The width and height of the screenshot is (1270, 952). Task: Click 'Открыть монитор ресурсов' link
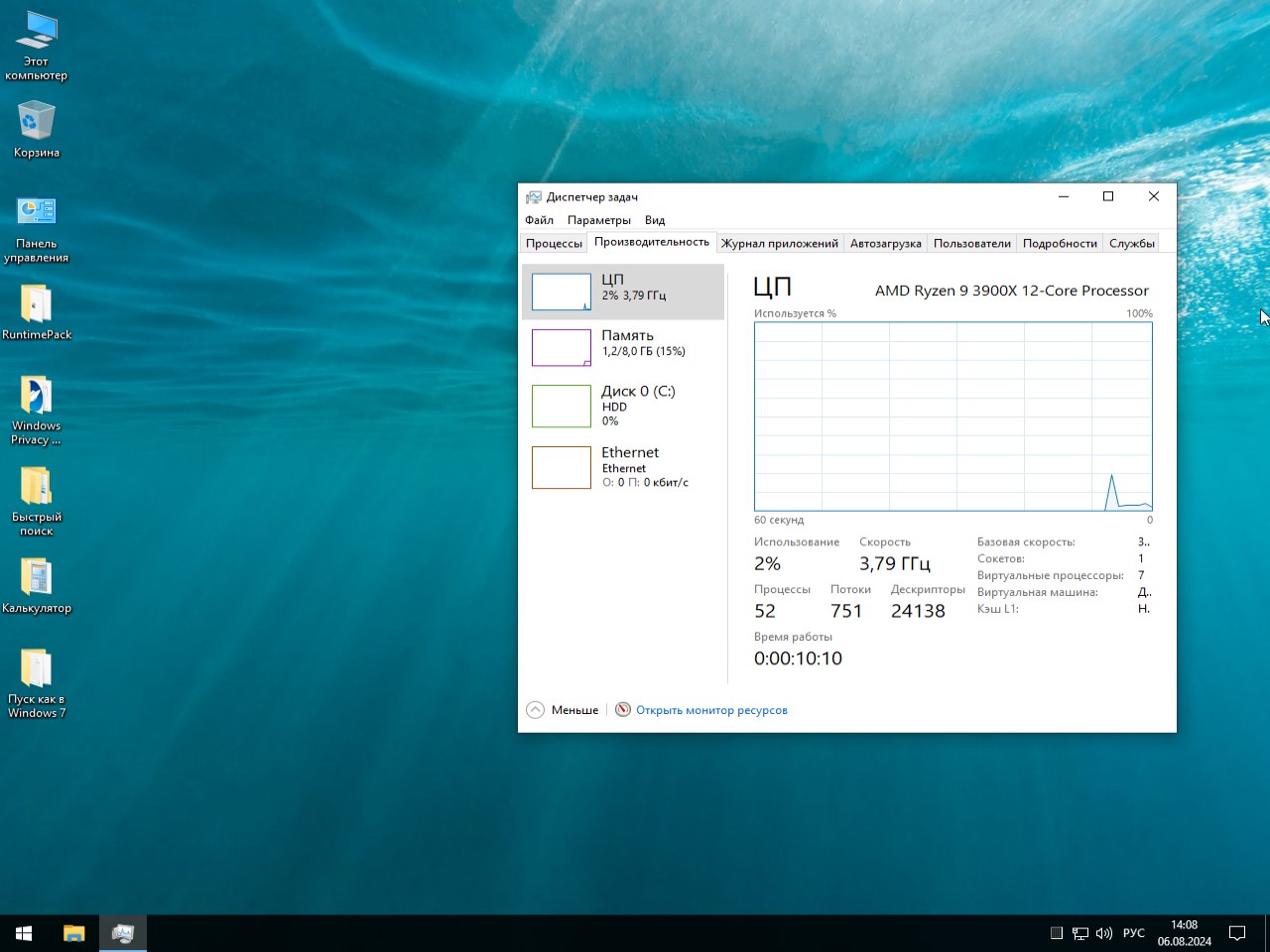pos(711,710)
